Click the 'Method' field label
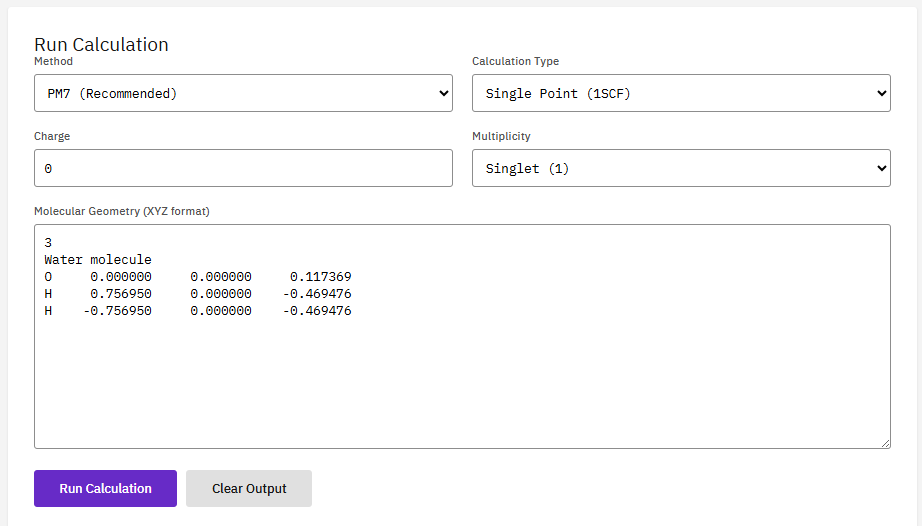922x526 pixels. tap(53, 61)
